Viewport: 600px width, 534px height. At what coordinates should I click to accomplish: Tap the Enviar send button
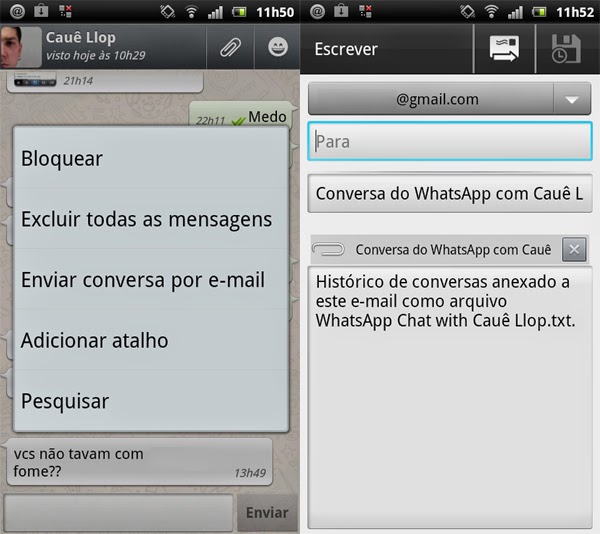(267, 513)
